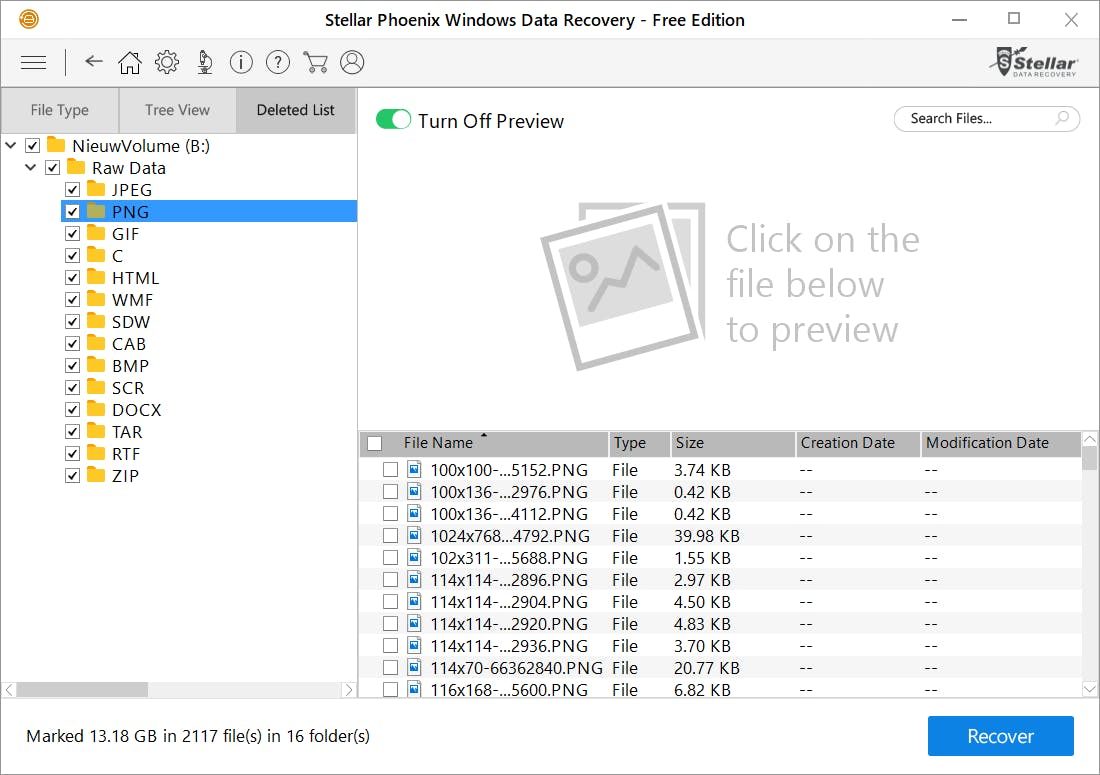The width and height of the screenshot is (1100, 775).
Task: Click the HTML folder icon
Action: (x=96, y=277)
